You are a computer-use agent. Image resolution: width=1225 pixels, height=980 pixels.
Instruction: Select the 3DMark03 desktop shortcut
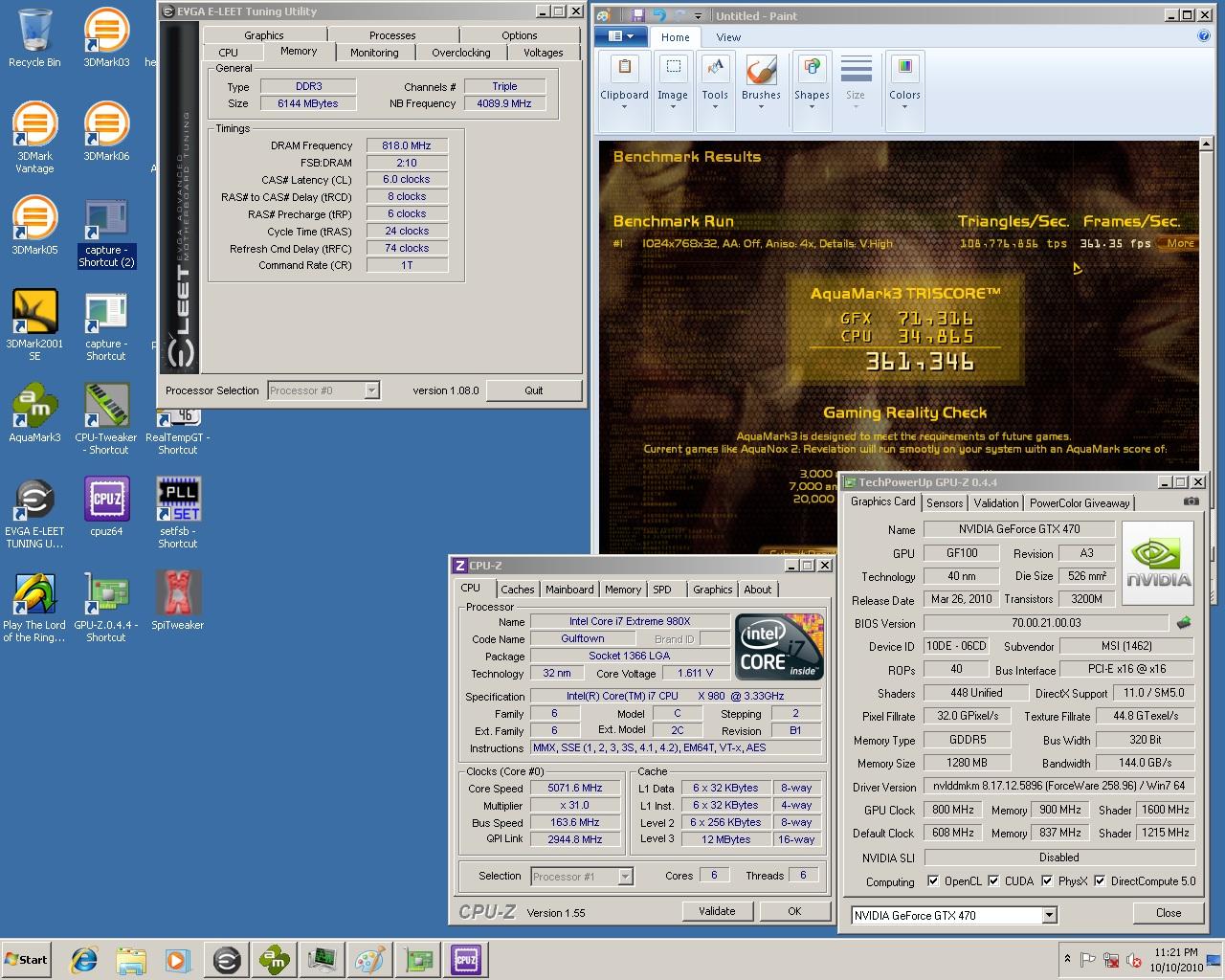106,38
